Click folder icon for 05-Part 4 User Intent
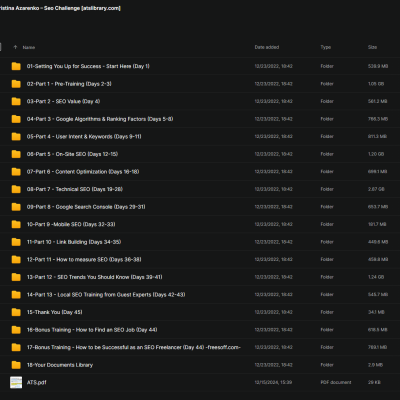 point(16,136)
